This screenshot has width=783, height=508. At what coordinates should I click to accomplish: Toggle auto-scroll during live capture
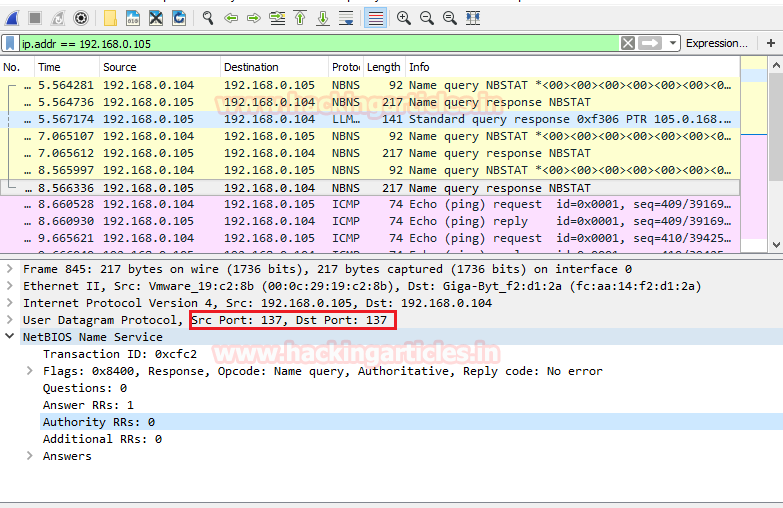[x=346, y=18]
